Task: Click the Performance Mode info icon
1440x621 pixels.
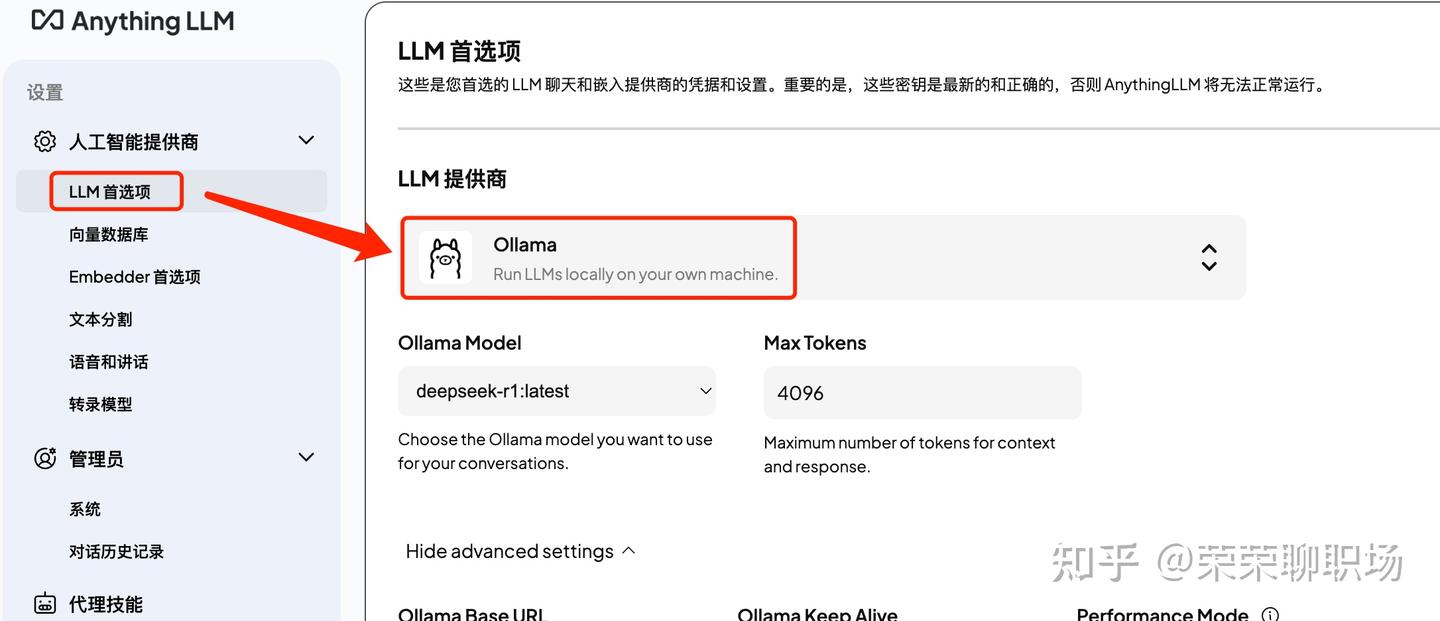Action: pos(1266,616)
